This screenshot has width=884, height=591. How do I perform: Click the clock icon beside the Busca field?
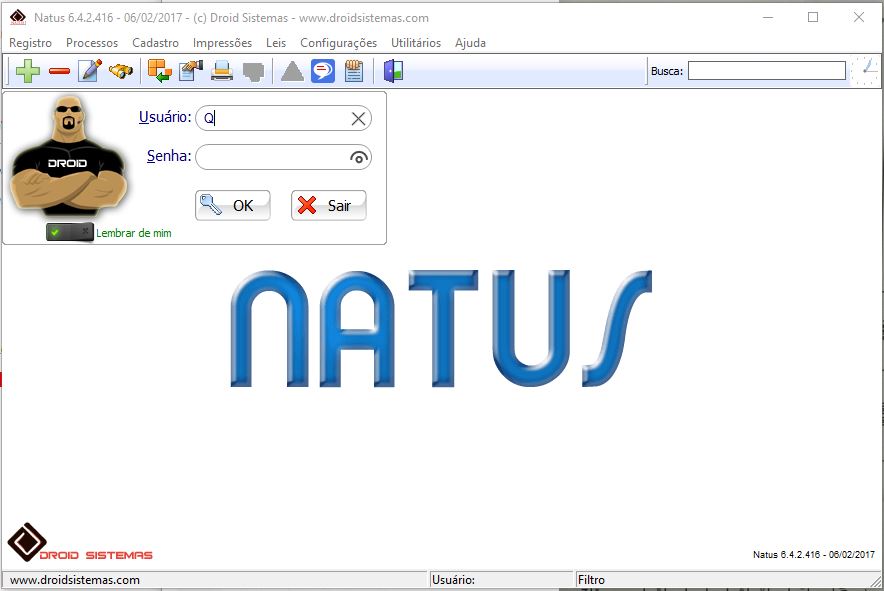(x=865, y=71)
